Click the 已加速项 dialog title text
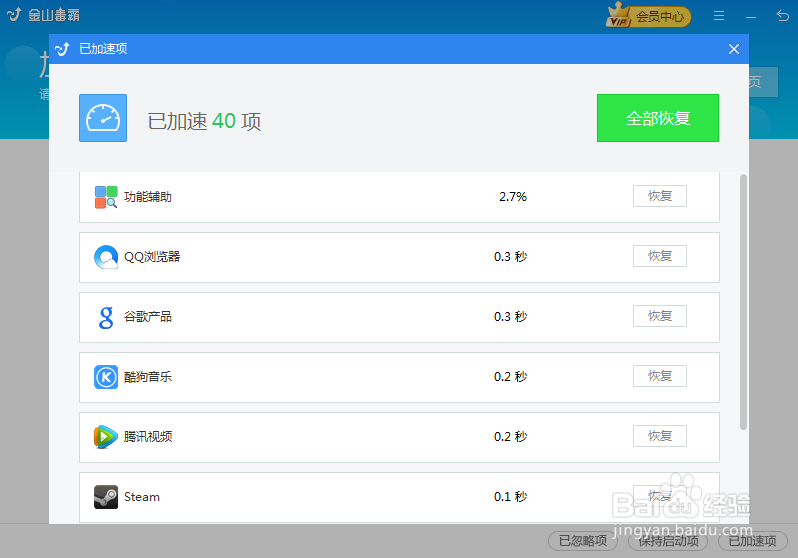This screenshot has width=798, height=558. coord(103,49)
